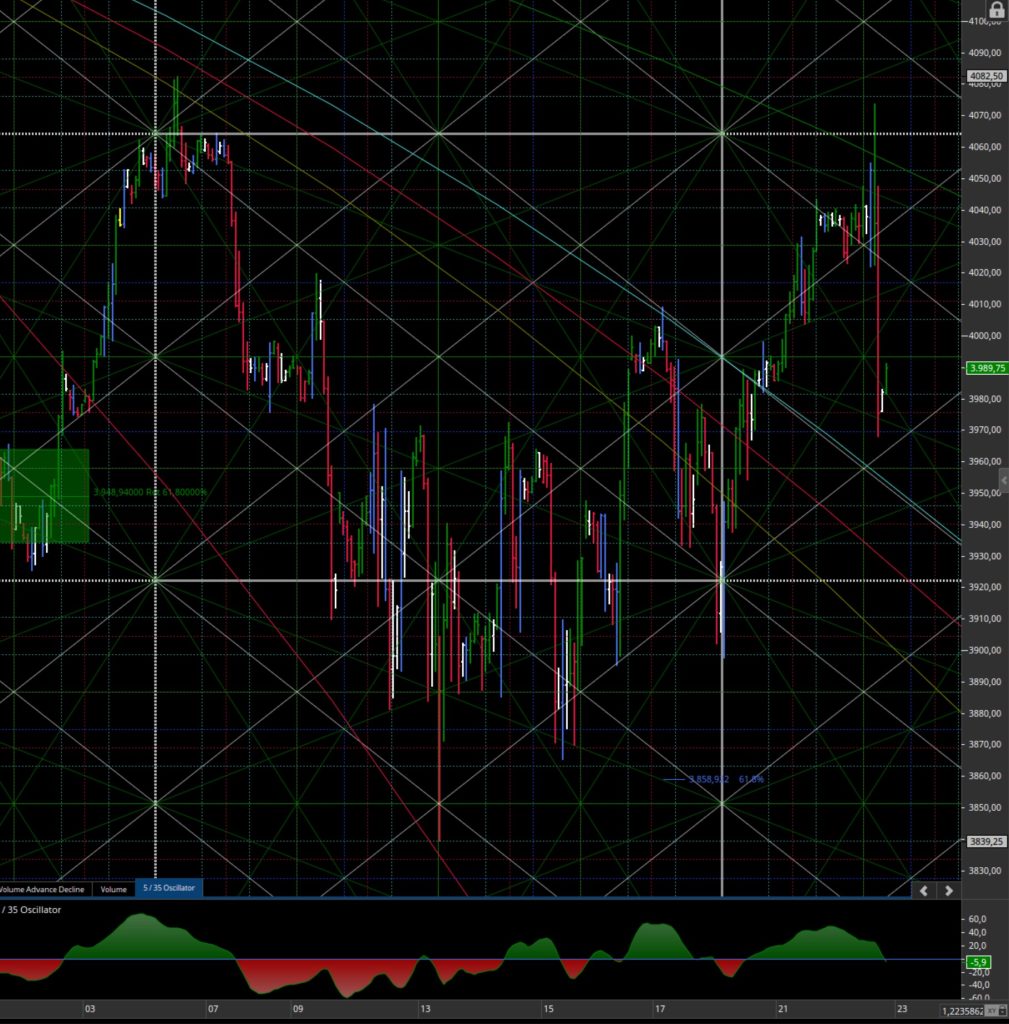1009x1024 pixels.
Task: Select the green highlighted rectangle on the chart
Action: [44, 496]
